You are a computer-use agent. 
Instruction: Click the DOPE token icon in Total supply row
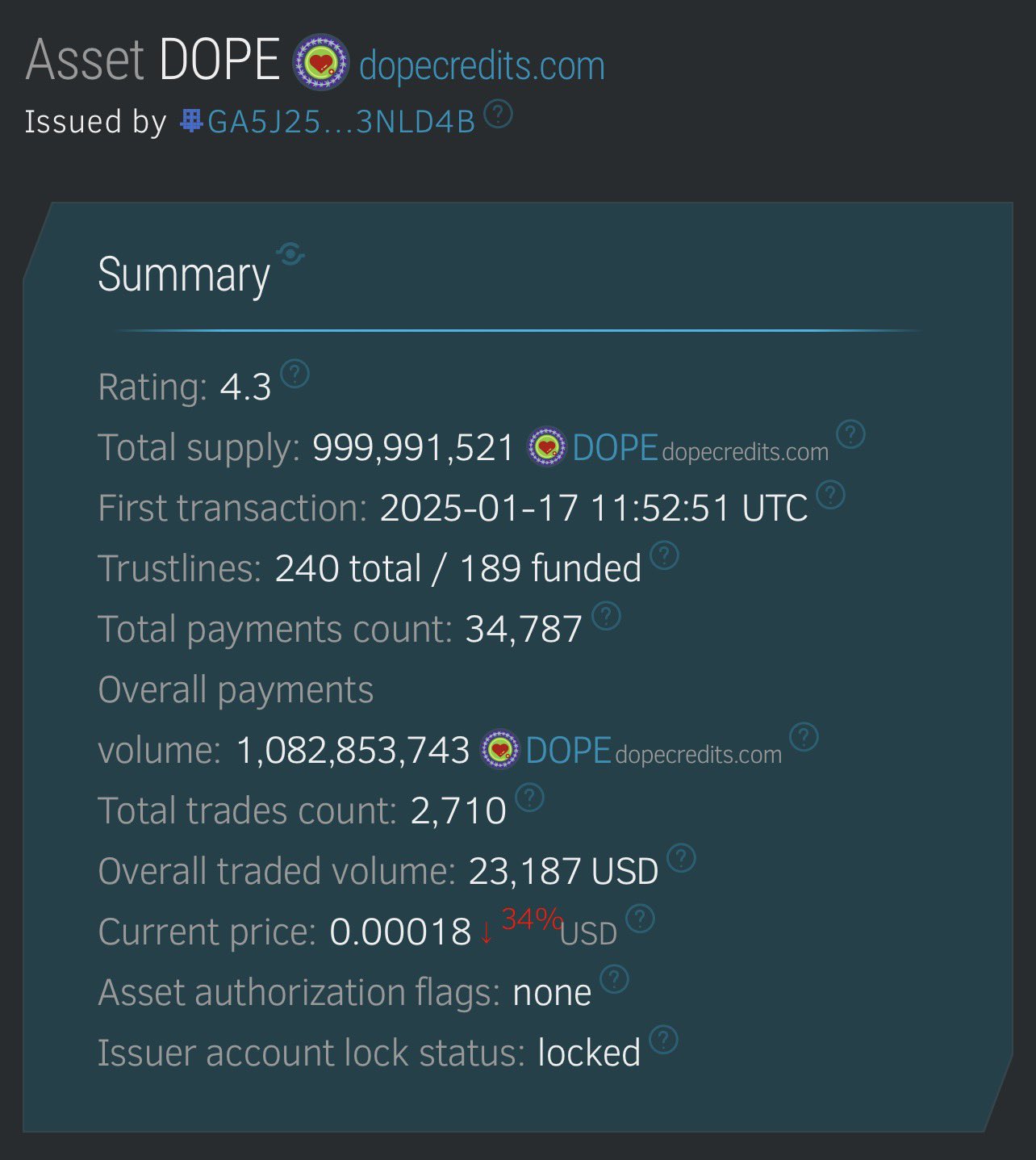click(x=546, y=448)
